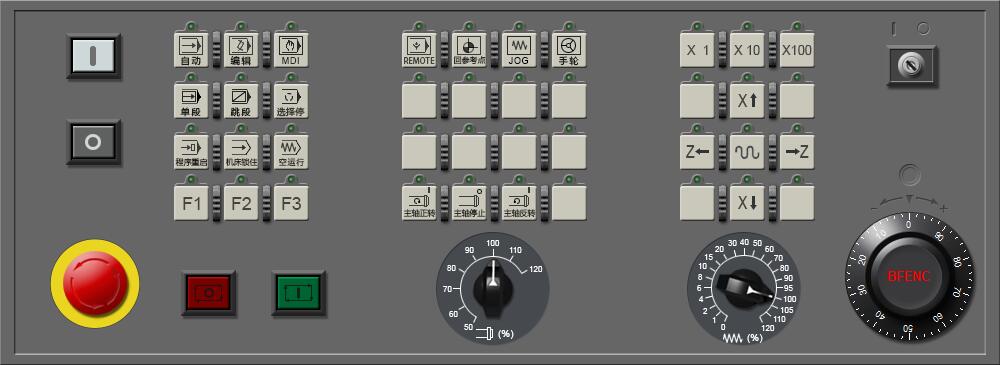Select the 编辑 (Edit) mode button

tap(241, 49)
